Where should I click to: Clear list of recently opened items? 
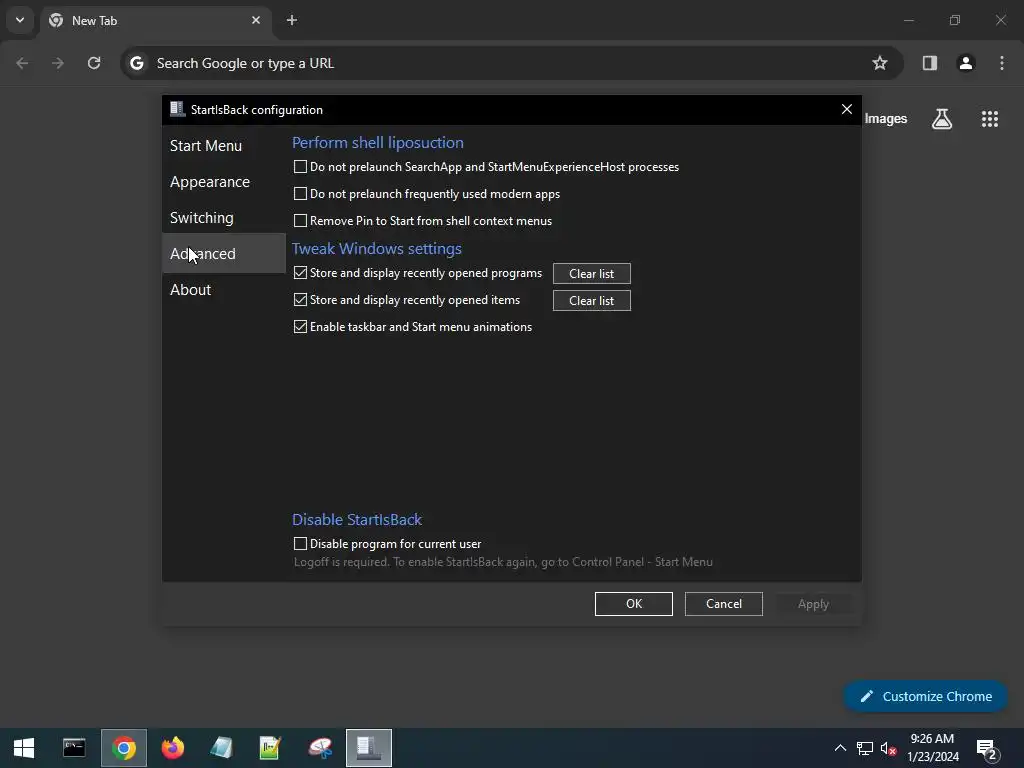point(592,300)
